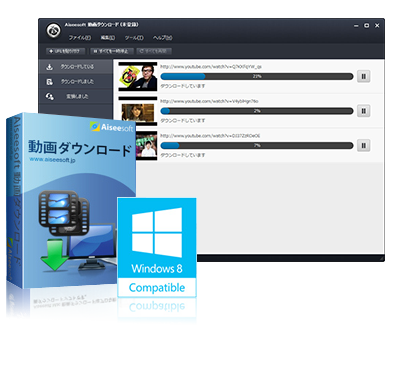The image size is (397, 371).
Task: Click the first YouTube URL link
Action: point(211,67)
